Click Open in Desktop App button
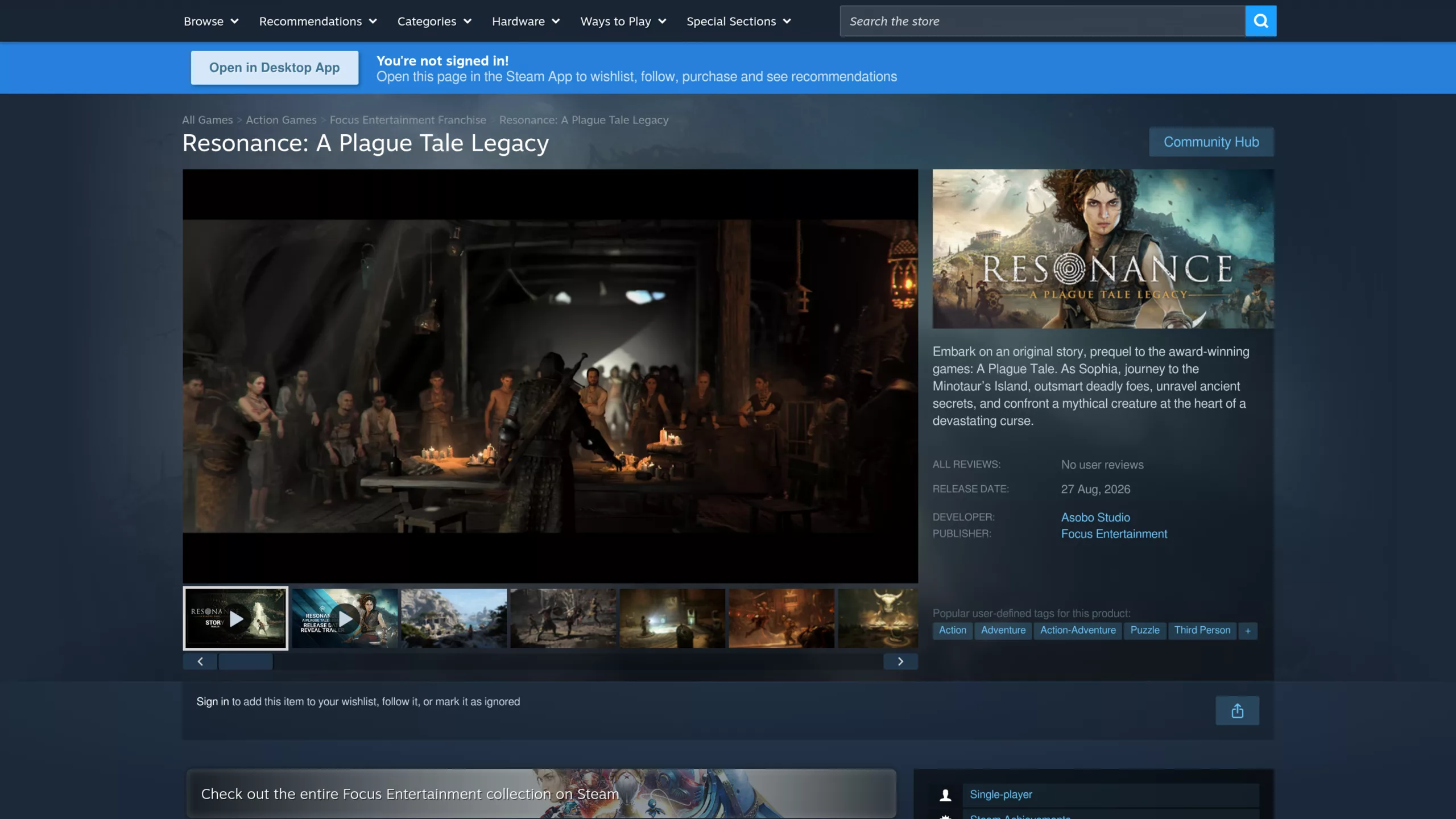The image size is (1456, 819). pyautogui.click(x=275, y=68)
